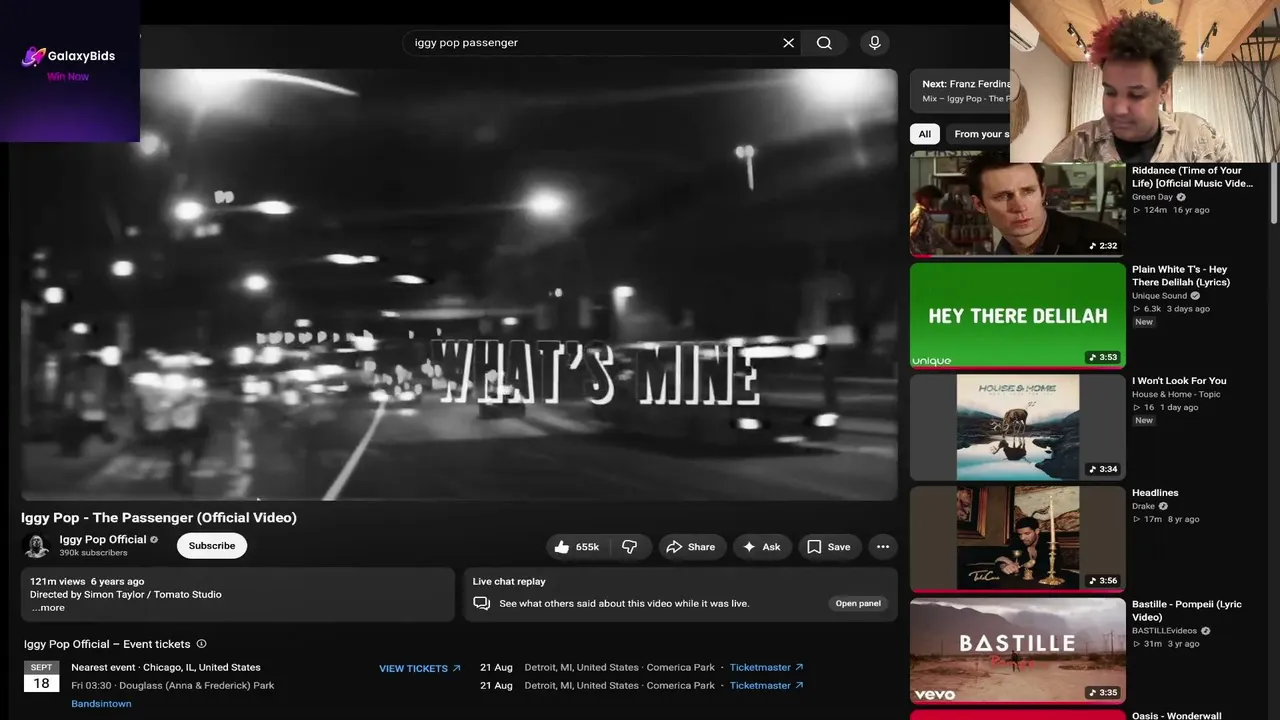Subscribe to Iggy Pop Official

tap(212, 546)
